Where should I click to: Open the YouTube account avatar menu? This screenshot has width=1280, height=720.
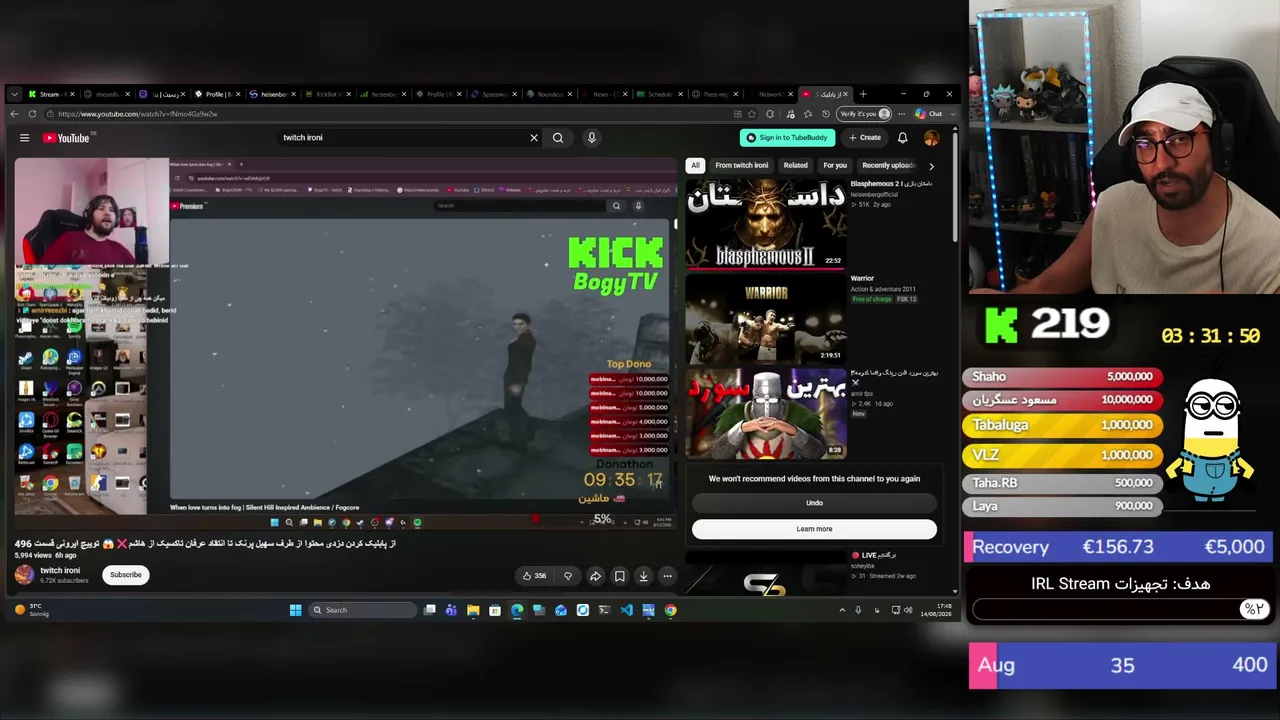tap(931, 138)
